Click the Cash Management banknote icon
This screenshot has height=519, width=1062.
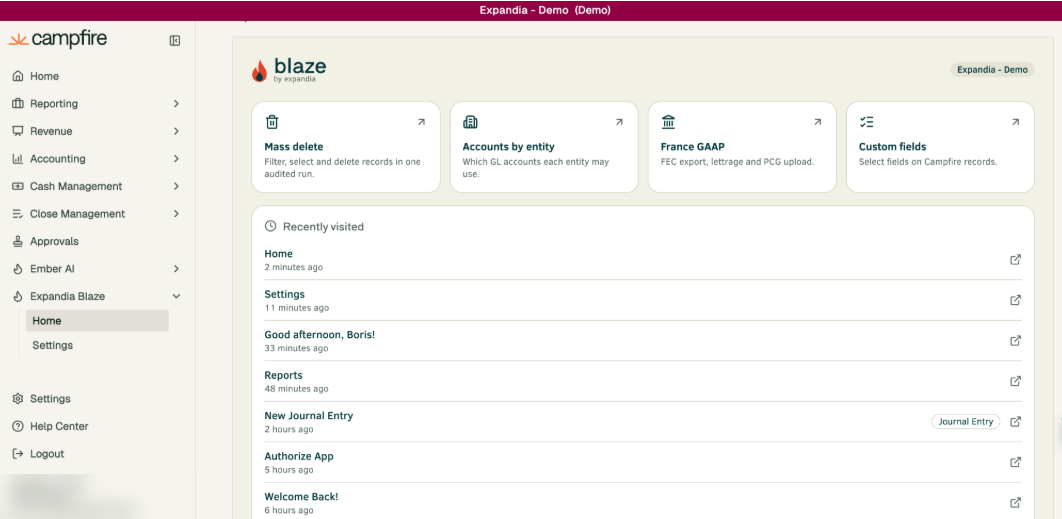tap(18, 186)
